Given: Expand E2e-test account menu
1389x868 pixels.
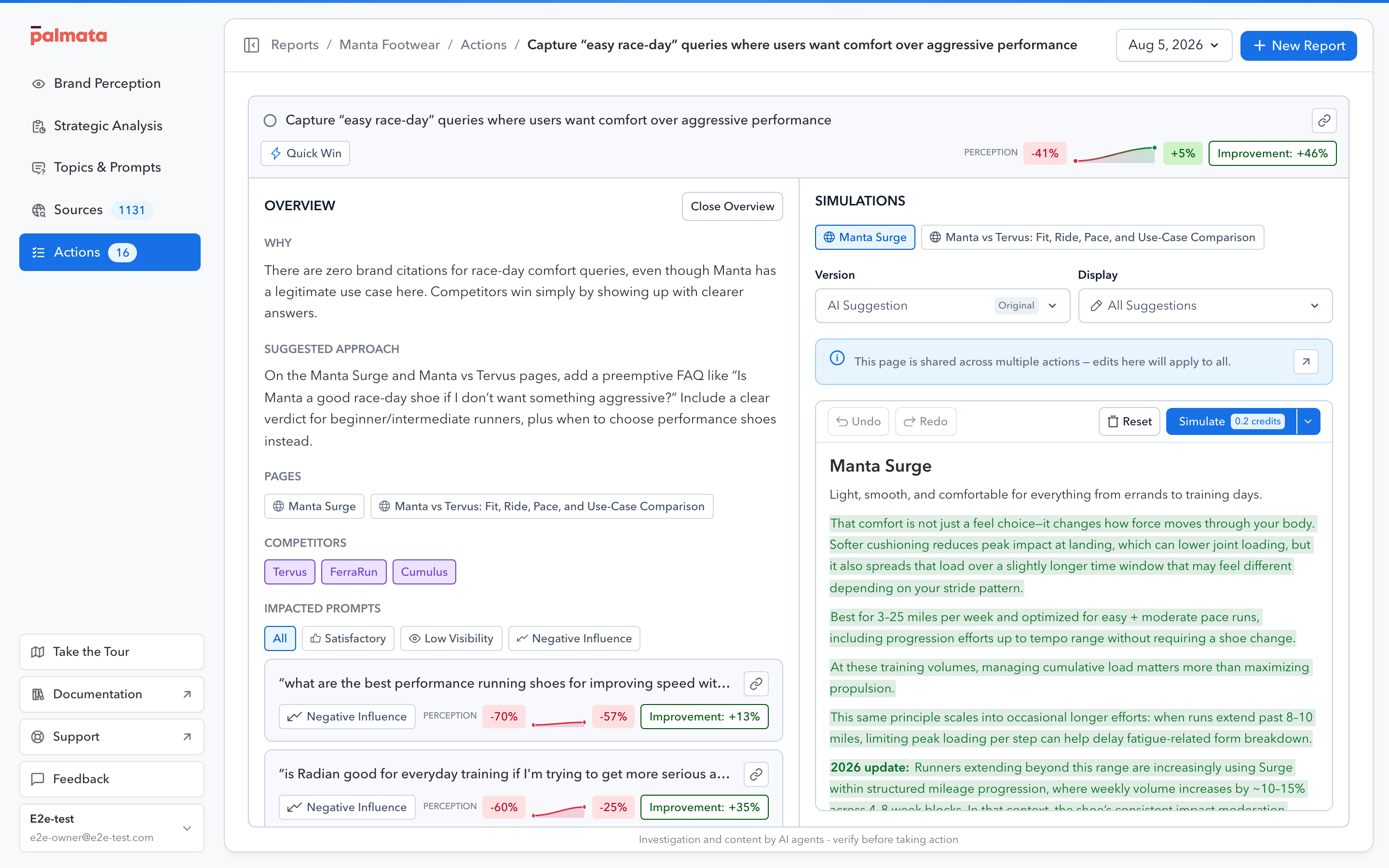Looking at the screenshot, I should coord(111,828).
